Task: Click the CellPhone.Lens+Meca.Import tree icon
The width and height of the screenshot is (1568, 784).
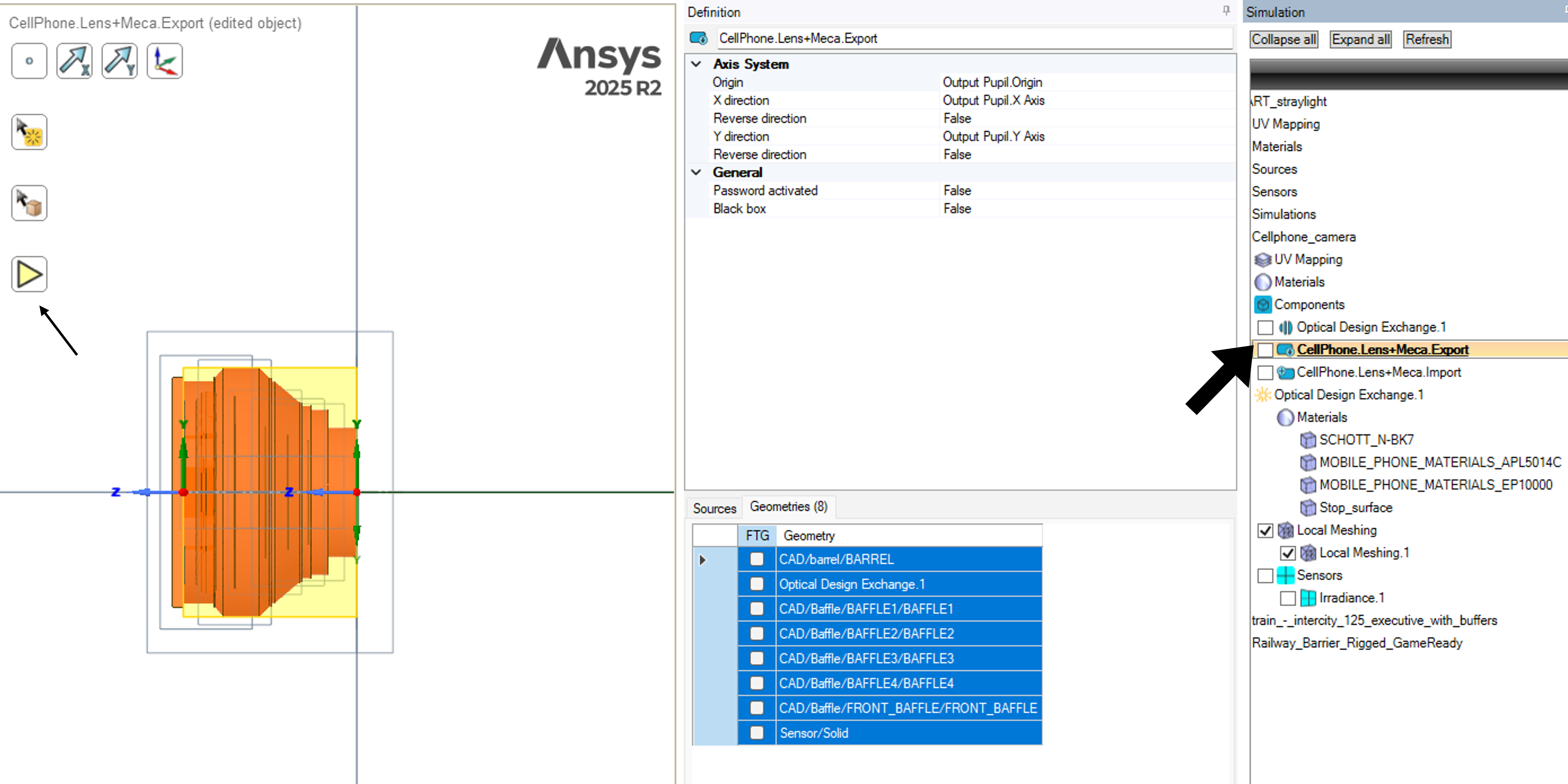Action: [1285, 372]
